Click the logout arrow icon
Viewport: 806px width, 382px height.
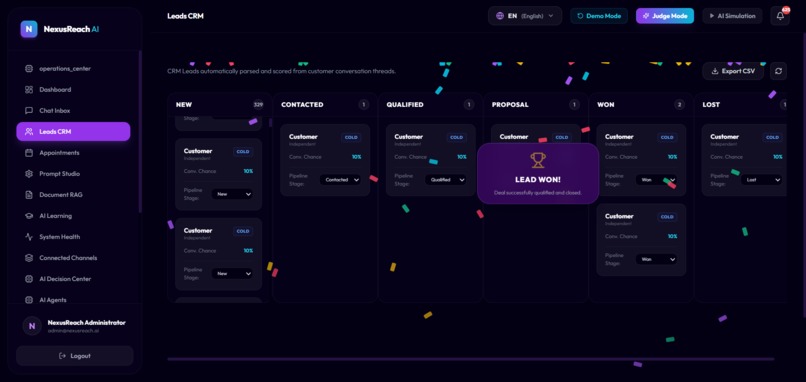click(x=63, y=356)
